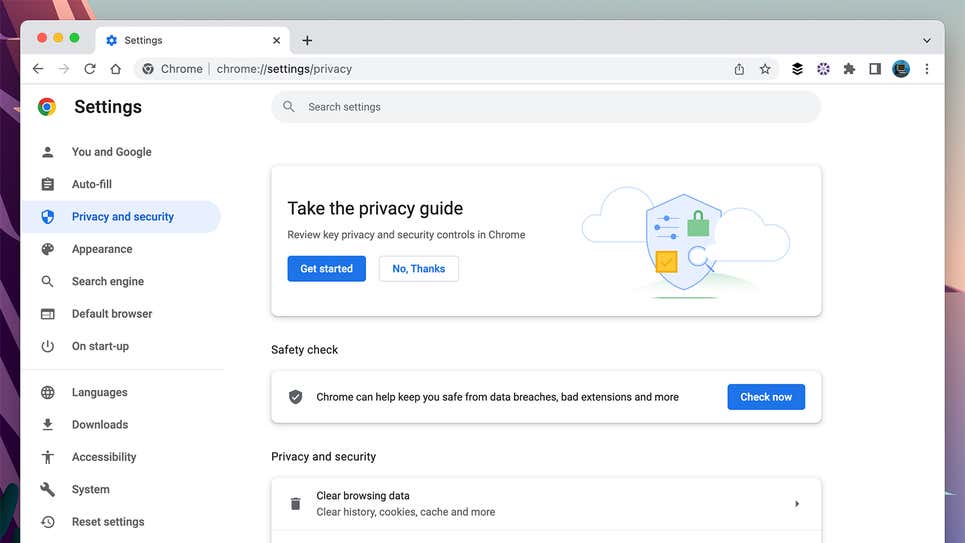
Task: Open Chrome's three-dot menu
Action: point(927,69)
